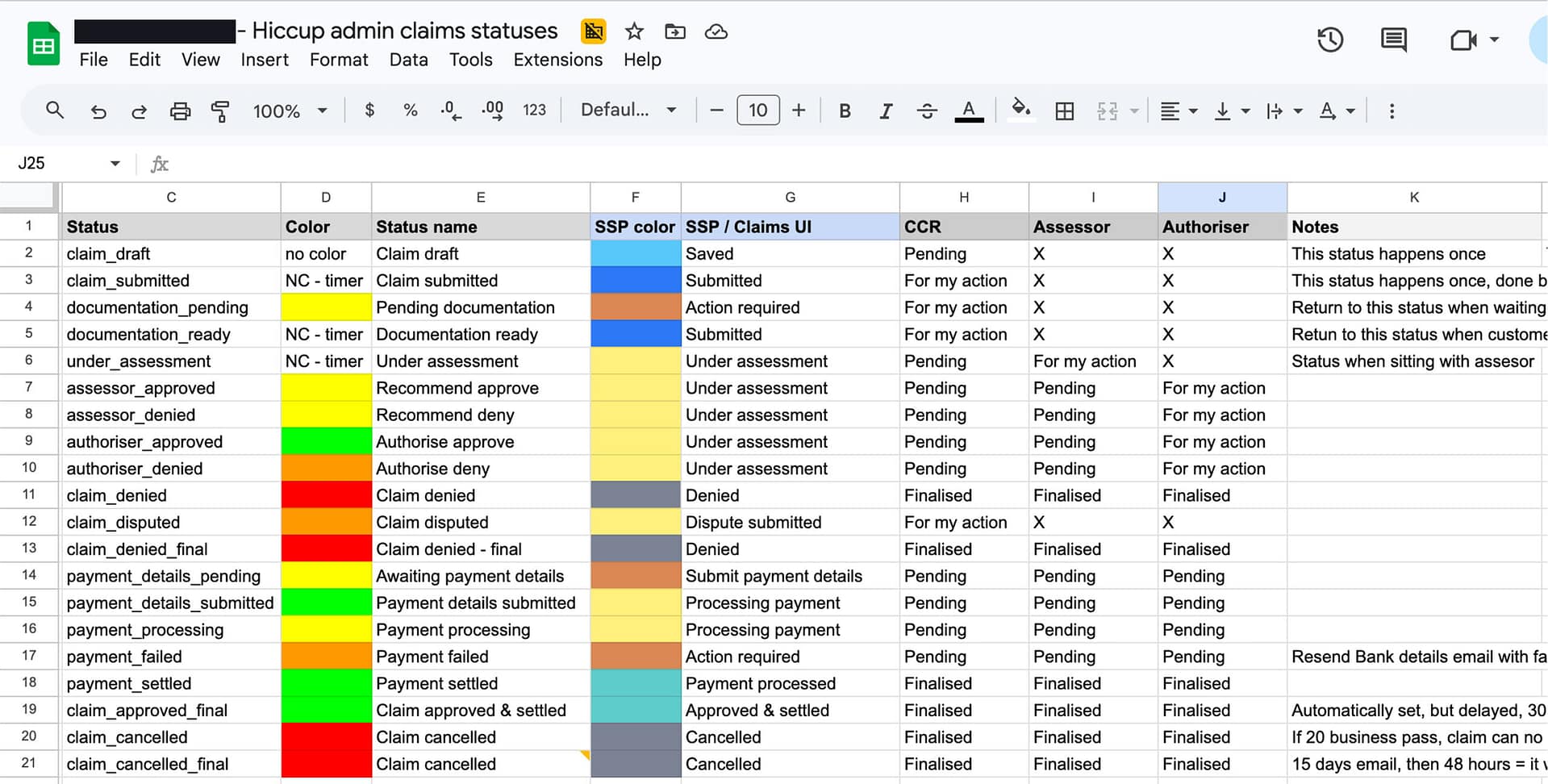Open the Data menu
Image resolution: width=1548 pixels, height=784 pixels.
pyautogui.click(x=408, y=60)
